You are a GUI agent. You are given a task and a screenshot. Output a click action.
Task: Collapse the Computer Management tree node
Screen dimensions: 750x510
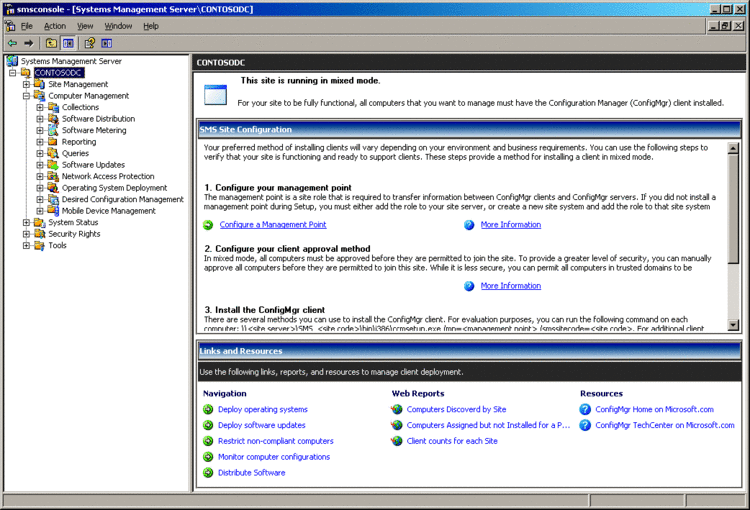(27, 96)
